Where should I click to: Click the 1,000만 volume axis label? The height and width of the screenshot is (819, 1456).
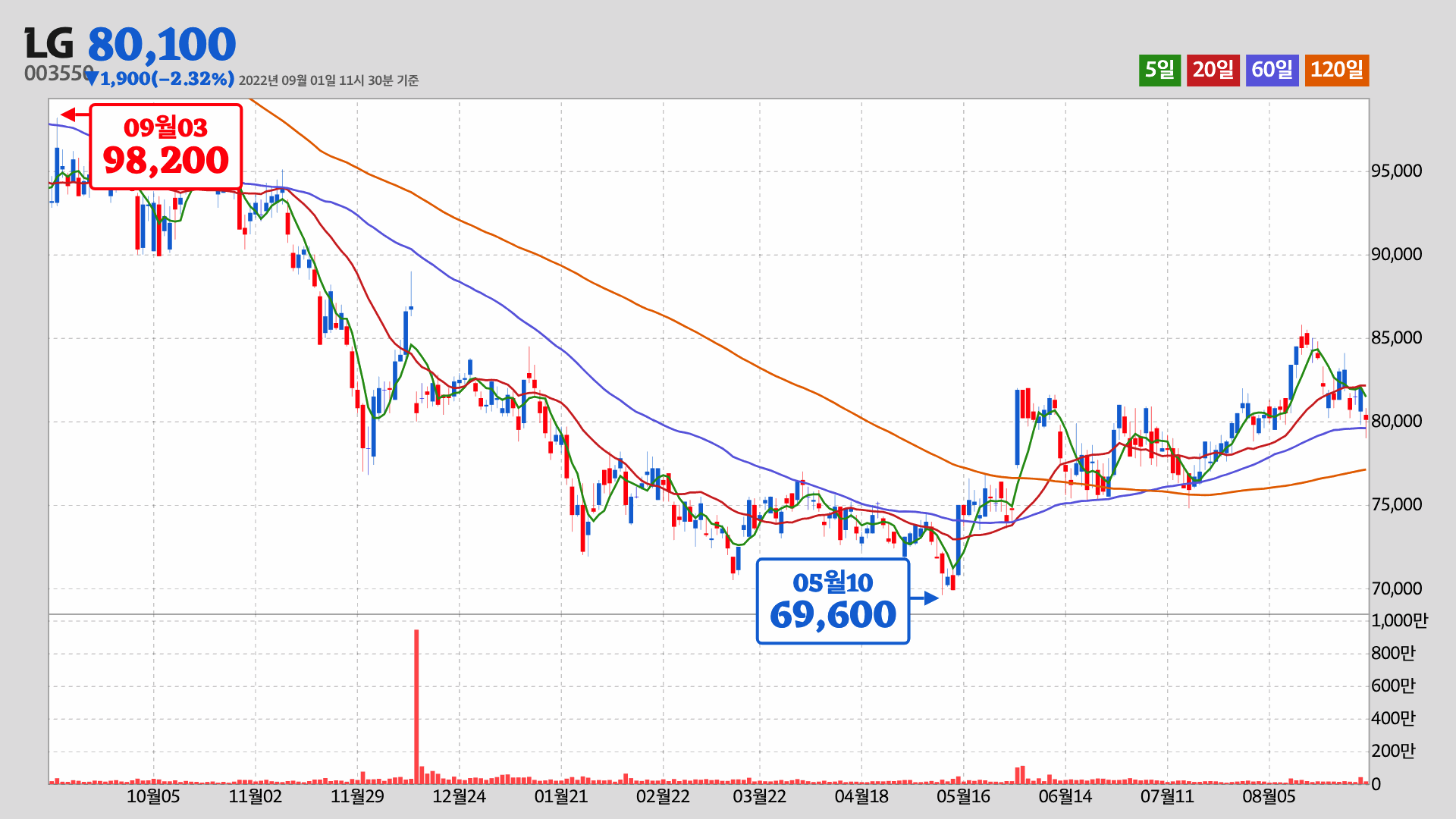[x=1399, y=620]
